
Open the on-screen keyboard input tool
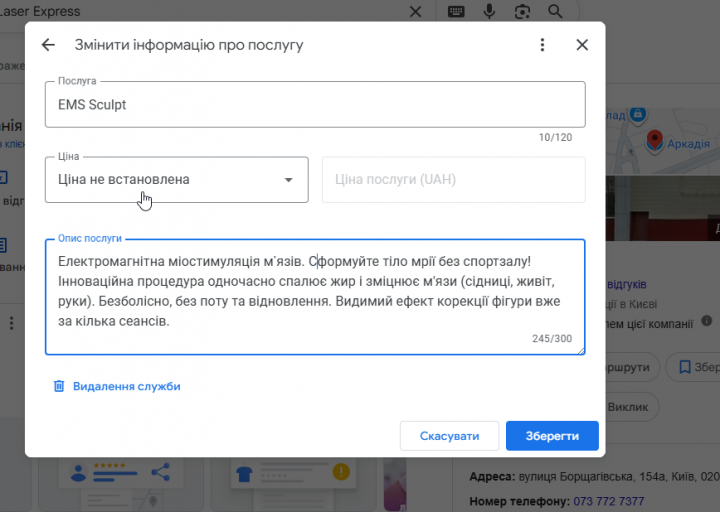tap(456, 11)
